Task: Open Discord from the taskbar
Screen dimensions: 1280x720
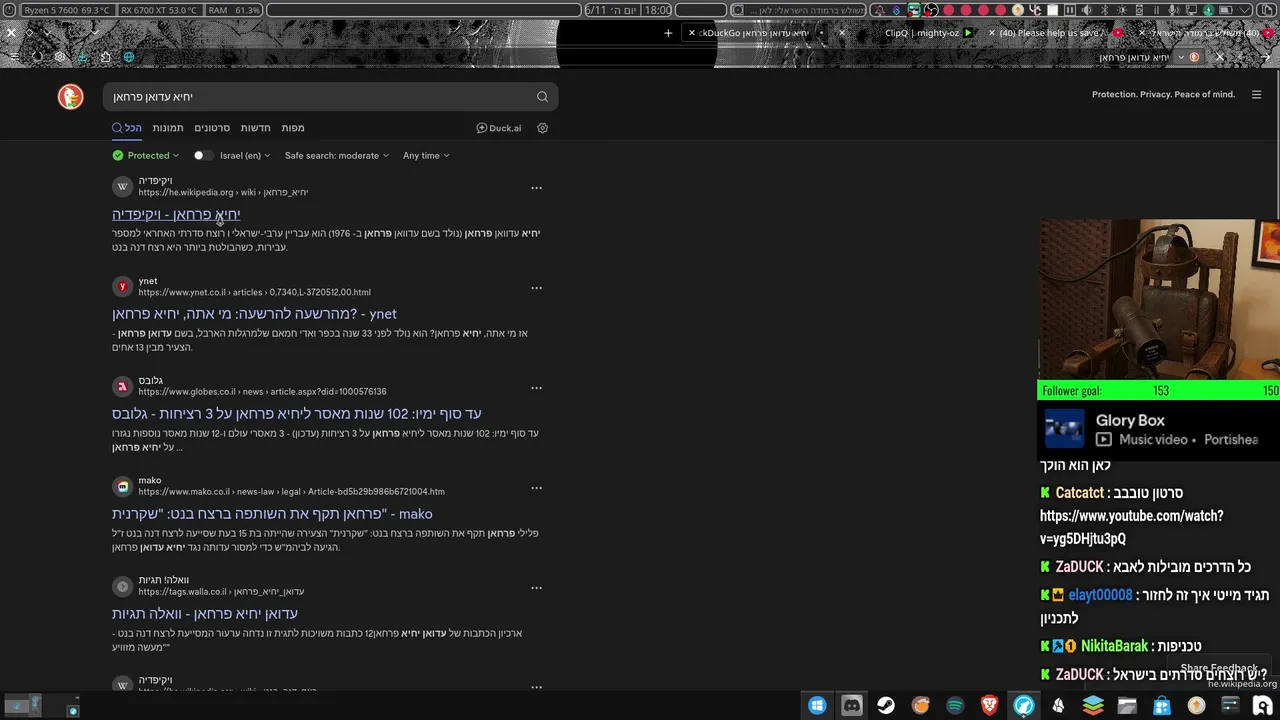Action: [851, 706]
